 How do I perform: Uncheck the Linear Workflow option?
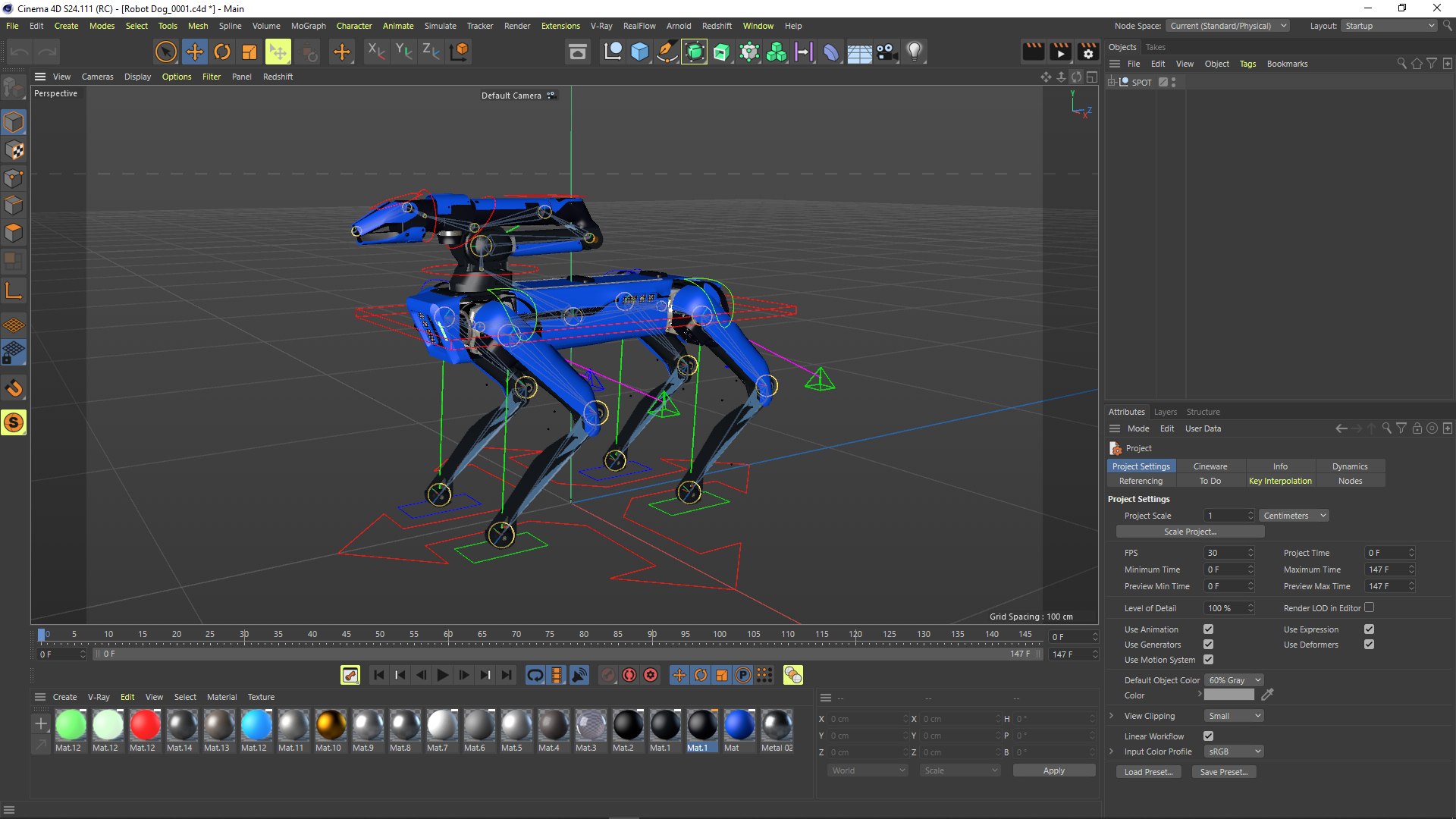click(x=1208, y=736)
